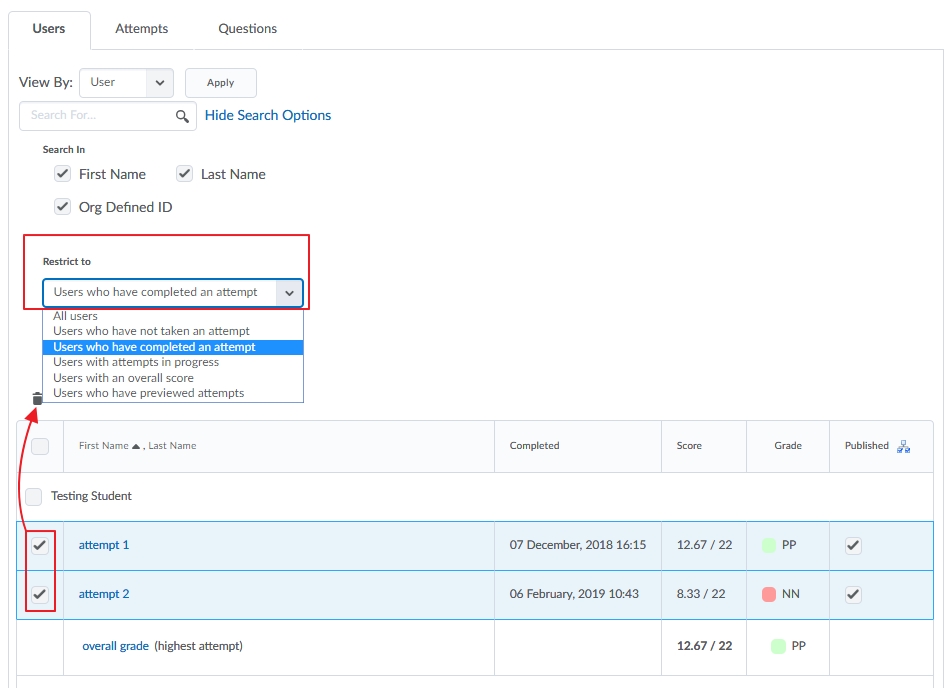This screenshot has width=951, height=688.
Task: Click Hide Search Options link
Action: (267, 115)
